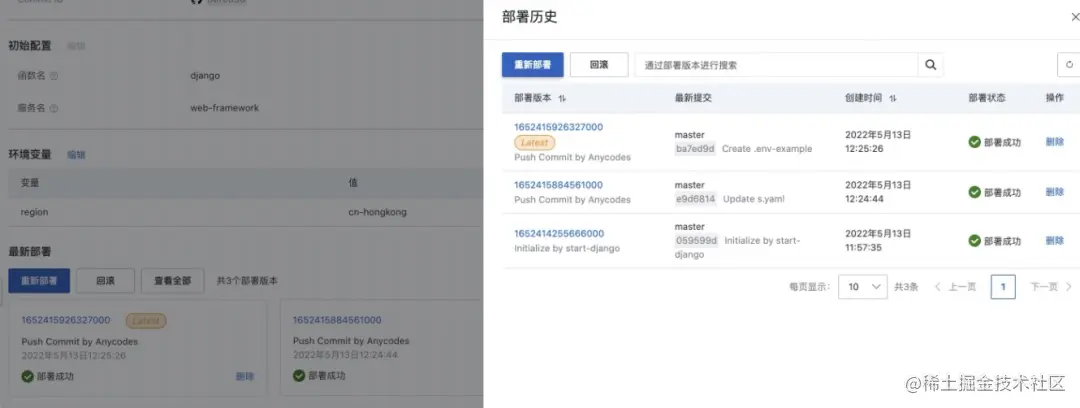Viewport: 1080px width, 408px height.
Task: Click 回滚 button in deployment history drawer
Action: point(599,65)
